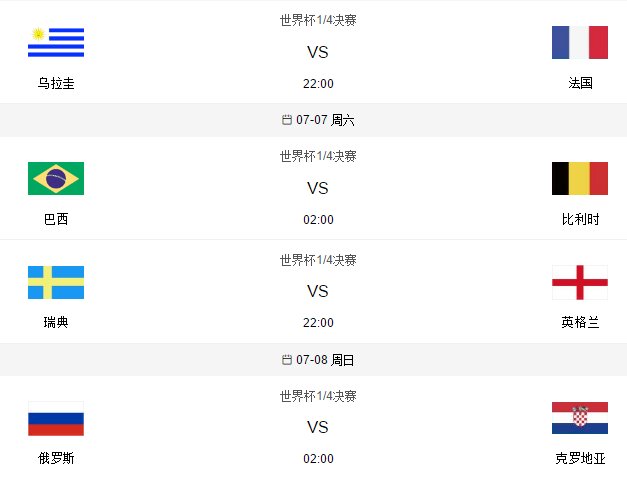Click the Uruguay flag icon

click(x=56, y=42)
